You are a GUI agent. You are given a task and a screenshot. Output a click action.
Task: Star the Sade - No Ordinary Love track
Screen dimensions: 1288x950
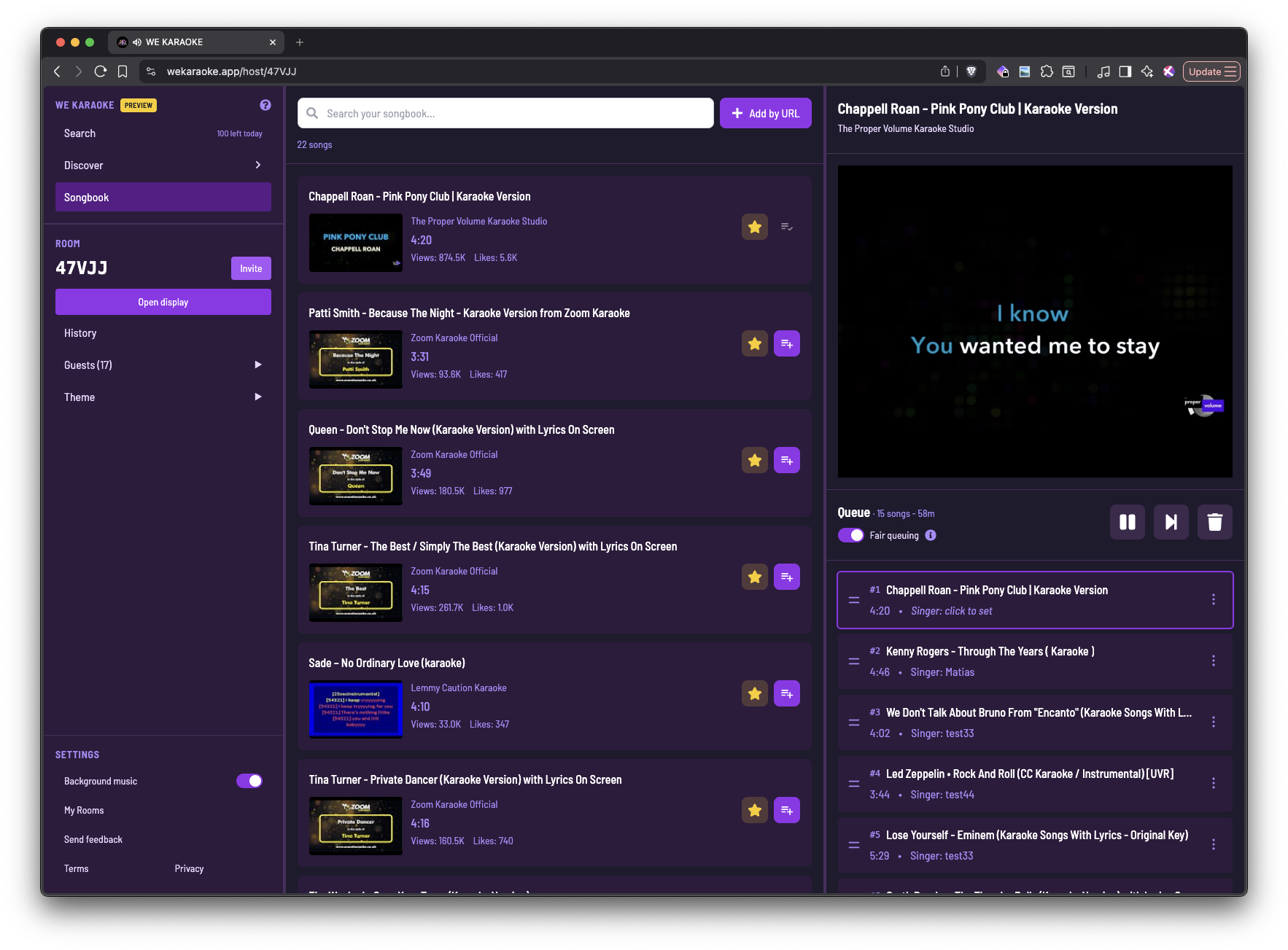[754, 693]
